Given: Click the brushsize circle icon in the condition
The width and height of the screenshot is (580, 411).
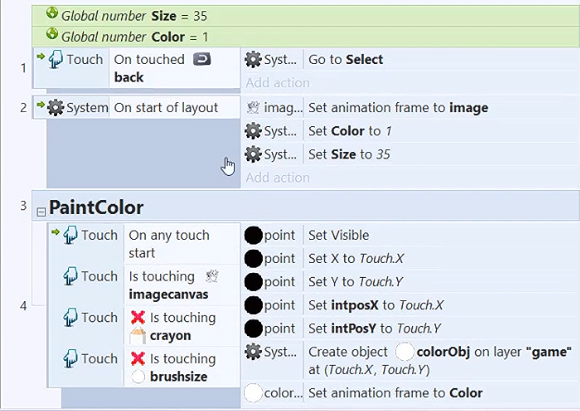Looking at the screenshot, I should [x=138, y=377].
